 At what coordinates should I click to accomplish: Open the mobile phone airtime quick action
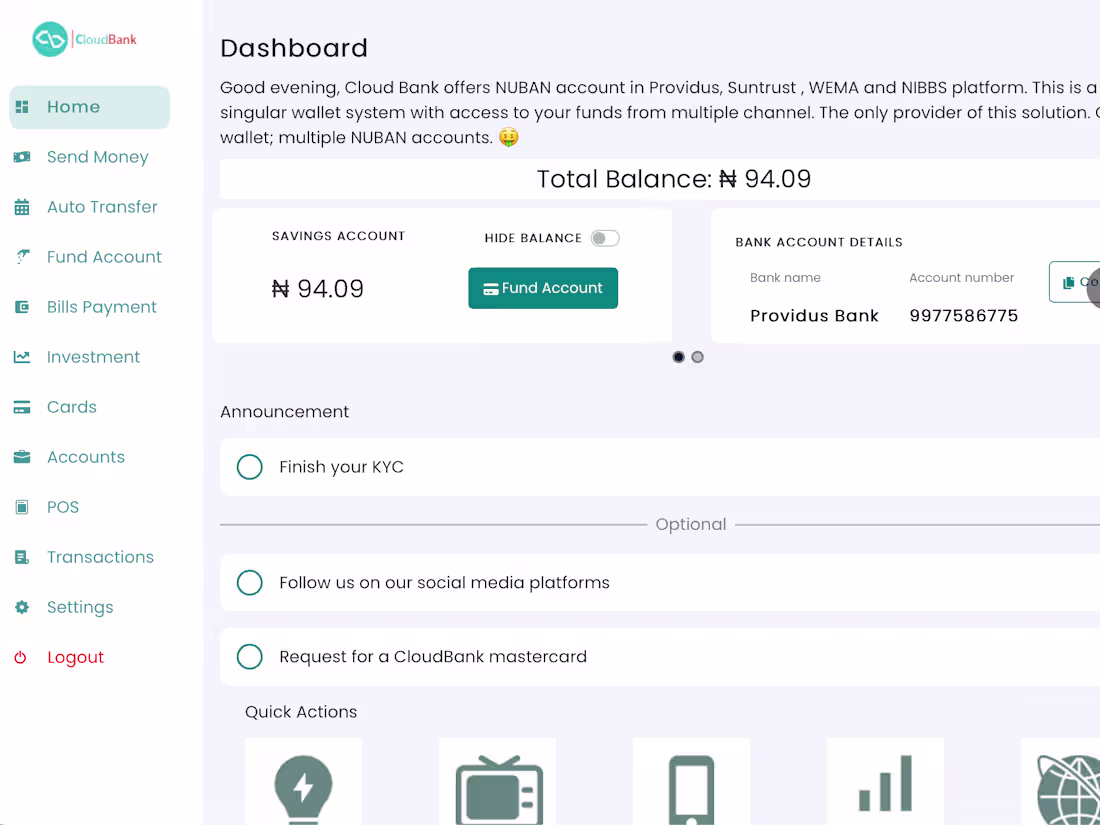[x=691, y=782]
